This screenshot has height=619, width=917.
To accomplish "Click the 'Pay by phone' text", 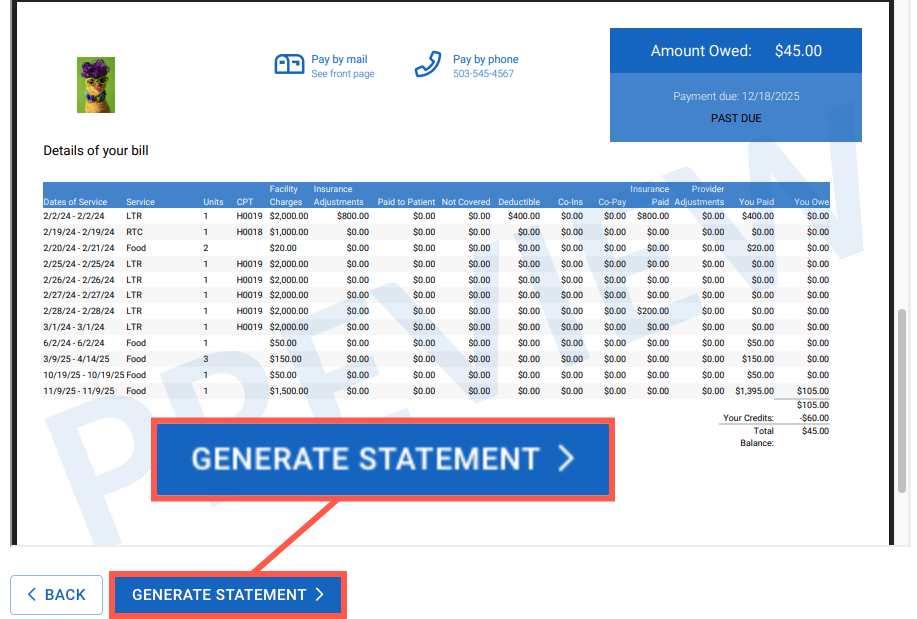I will coord(485,60).
